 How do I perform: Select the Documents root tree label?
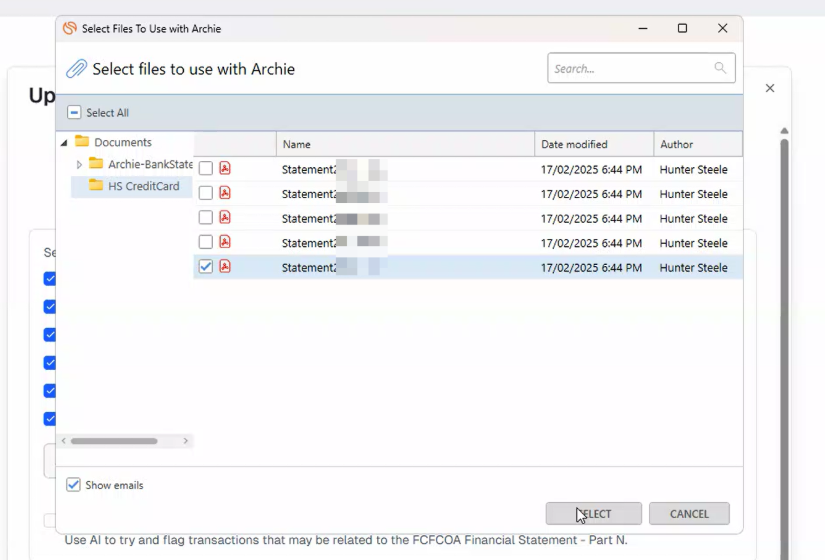pos(123,142)
